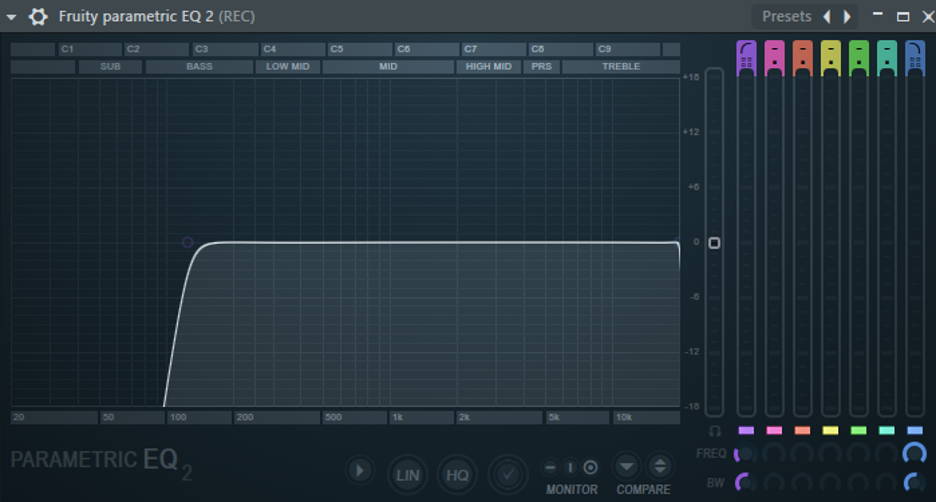Click the 1k frequency label on bottom axis

[x=398, y=417]
